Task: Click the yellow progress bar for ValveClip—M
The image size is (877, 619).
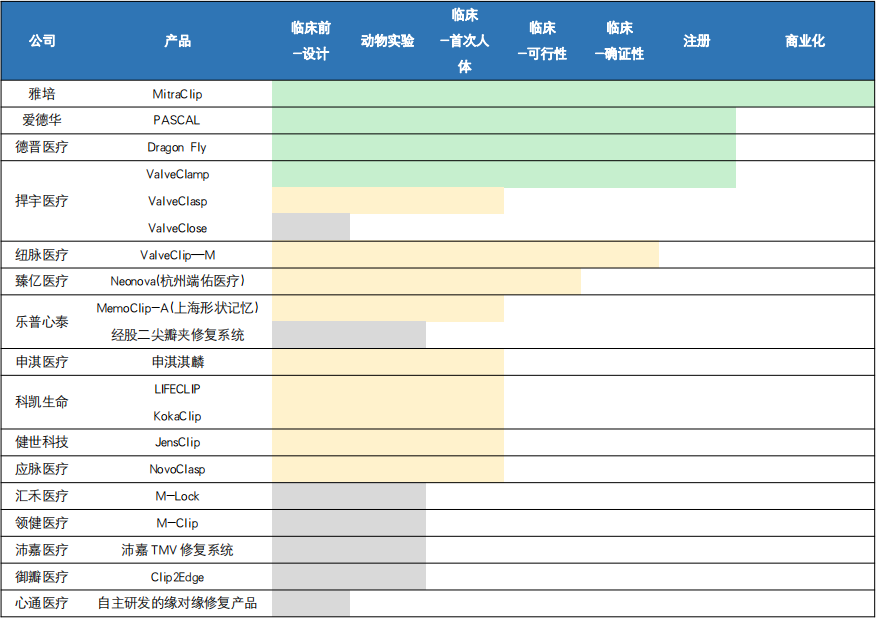Action: (x=465, y=255)
